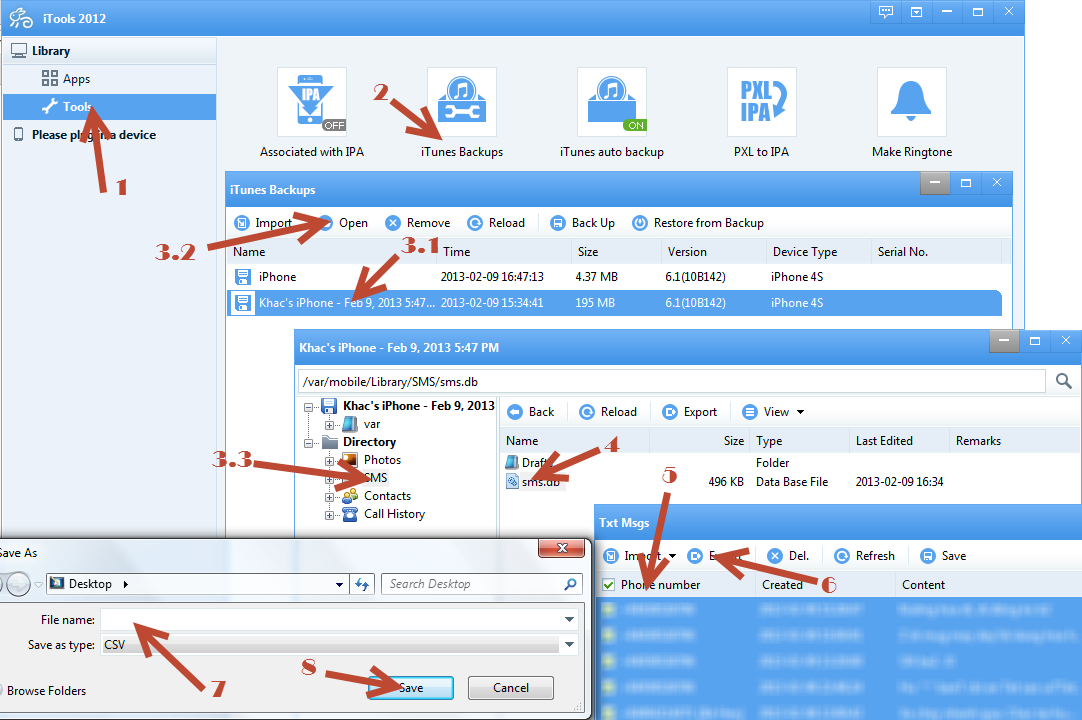Collapse Khac's iPhone tree root node
Screen dimensions: 1082x720
pos(308,407)
